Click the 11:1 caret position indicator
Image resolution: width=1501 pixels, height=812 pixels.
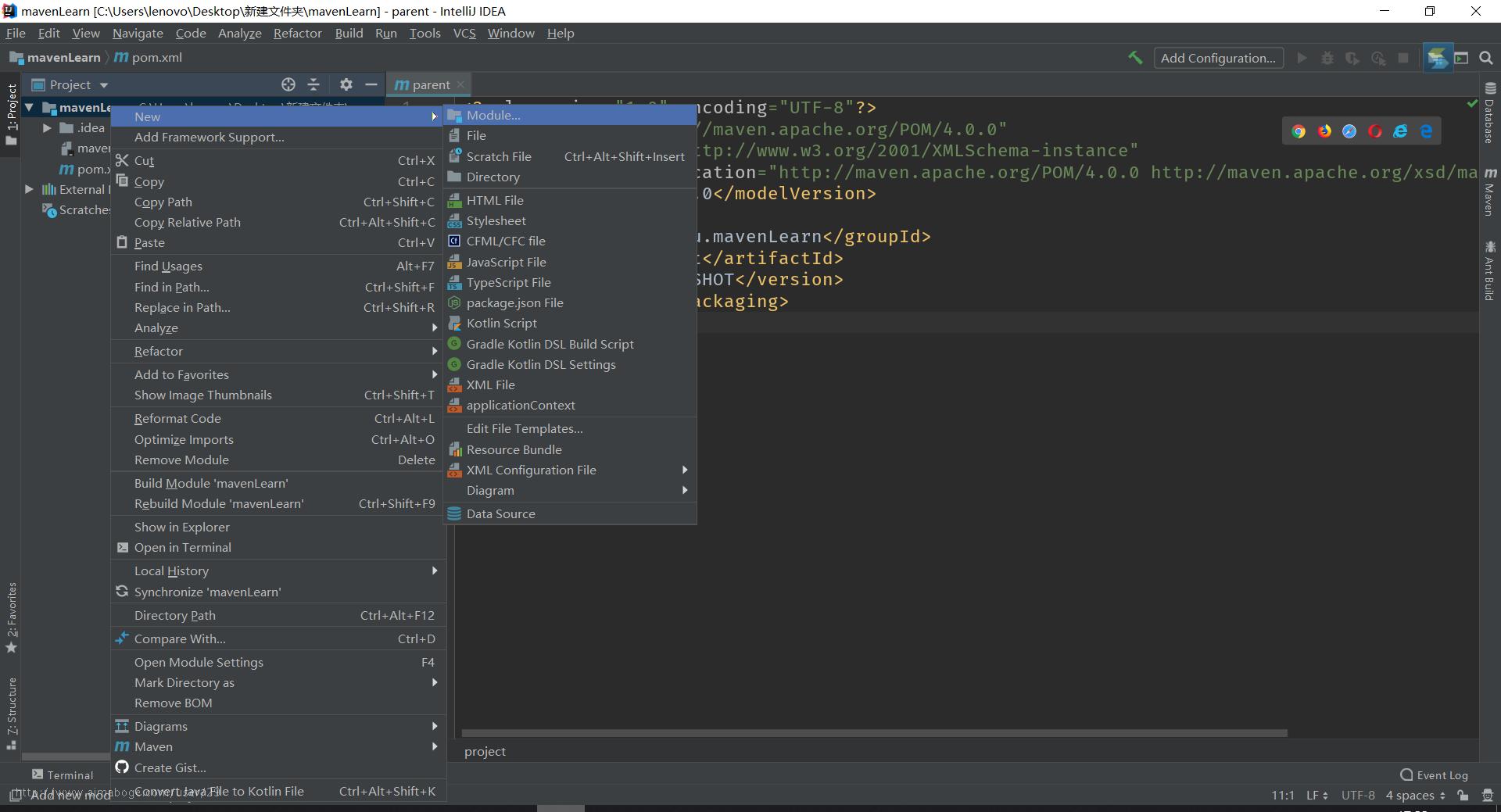coord(1283,796)
